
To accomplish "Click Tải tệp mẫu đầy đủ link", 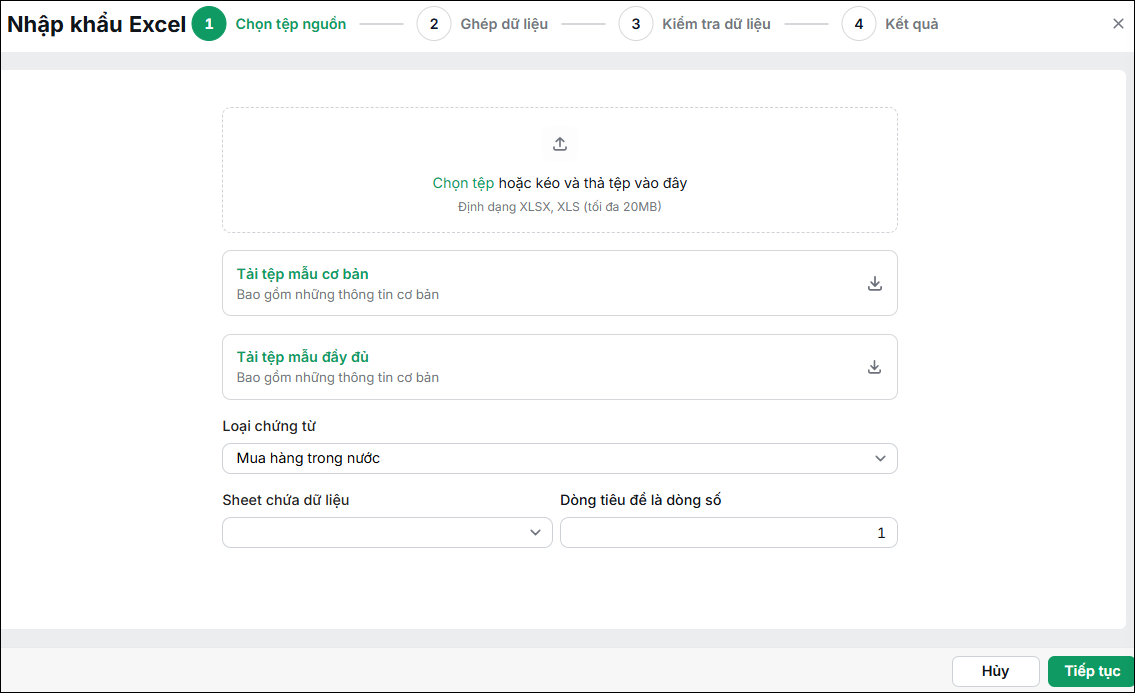I will tap(303, 357).
